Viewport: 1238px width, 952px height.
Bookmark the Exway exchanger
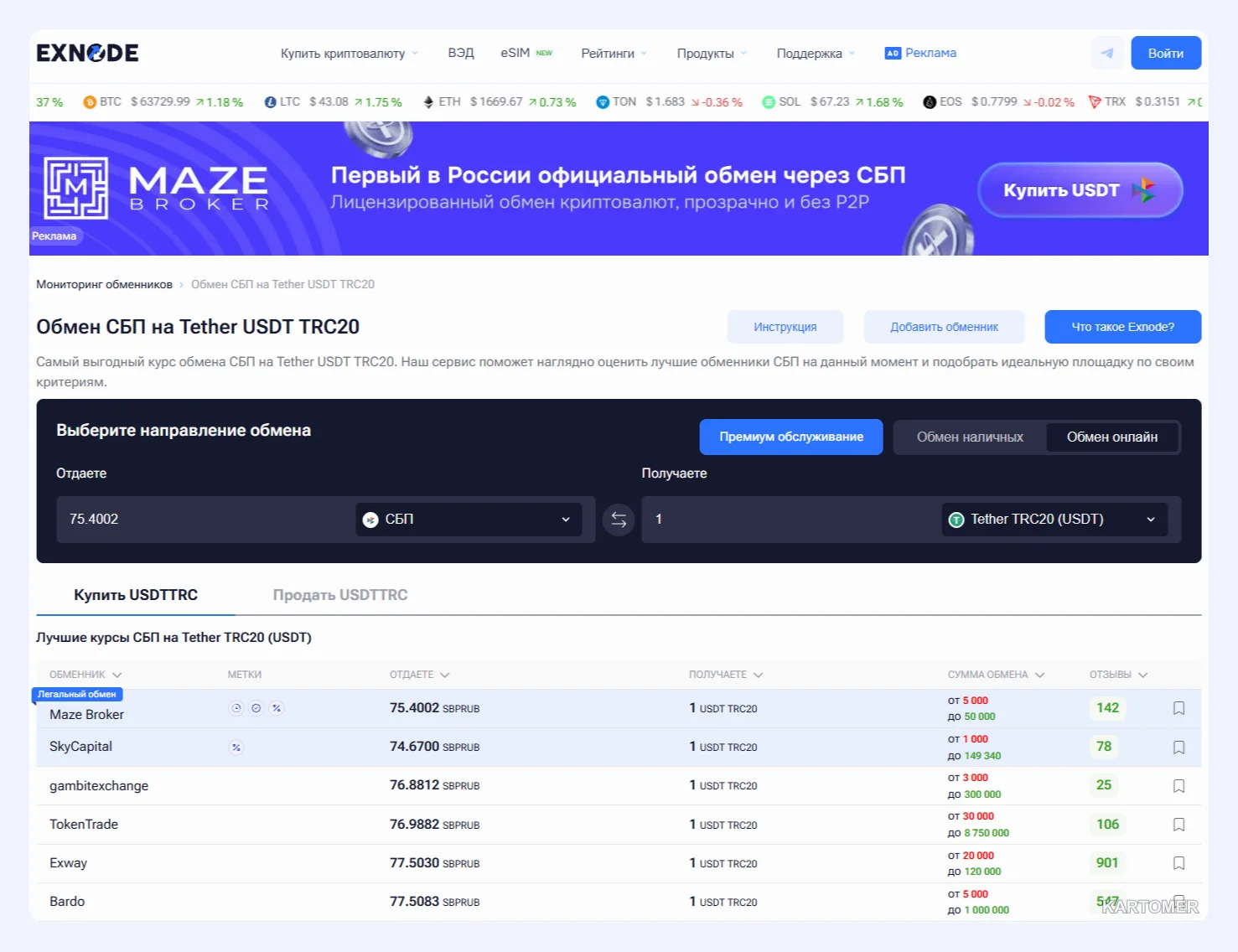click(1178, 863)
